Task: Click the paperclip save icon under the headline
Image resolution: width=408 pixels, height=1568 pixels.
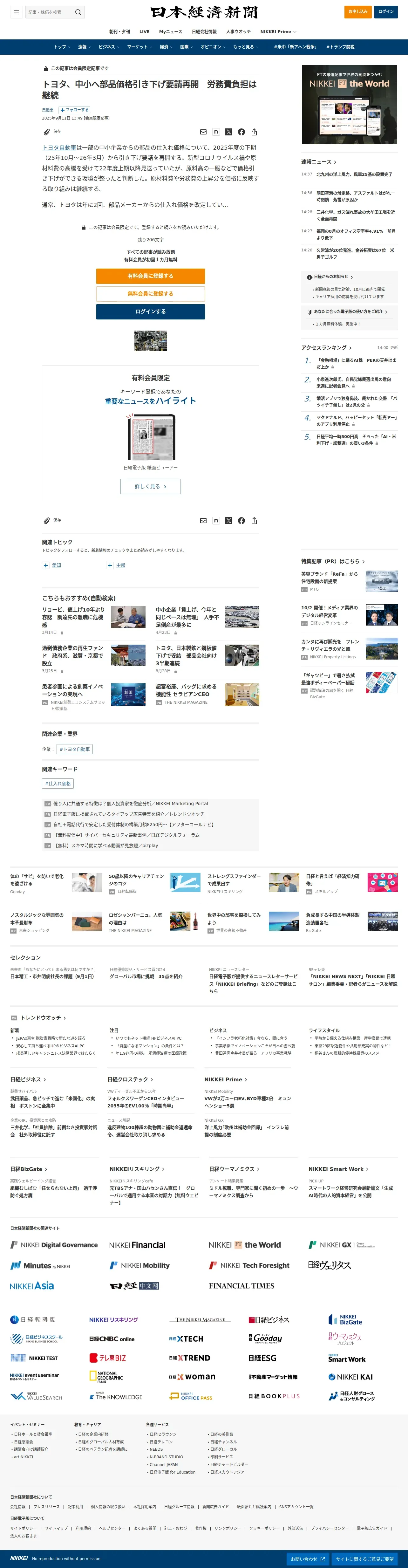Action: pyautogui.click(x=46, y=132)
